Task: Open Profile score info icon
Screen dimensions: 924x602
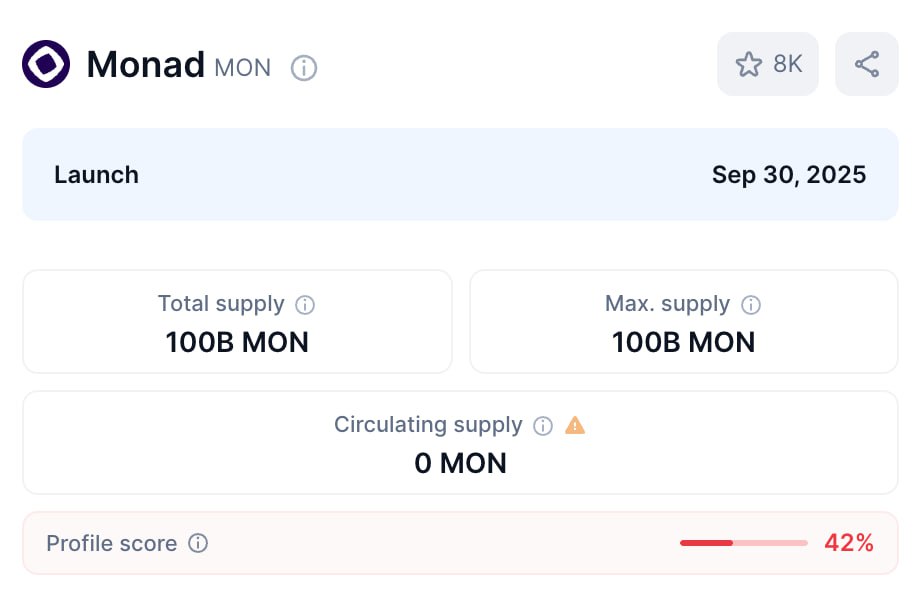Action: (198, 543)
